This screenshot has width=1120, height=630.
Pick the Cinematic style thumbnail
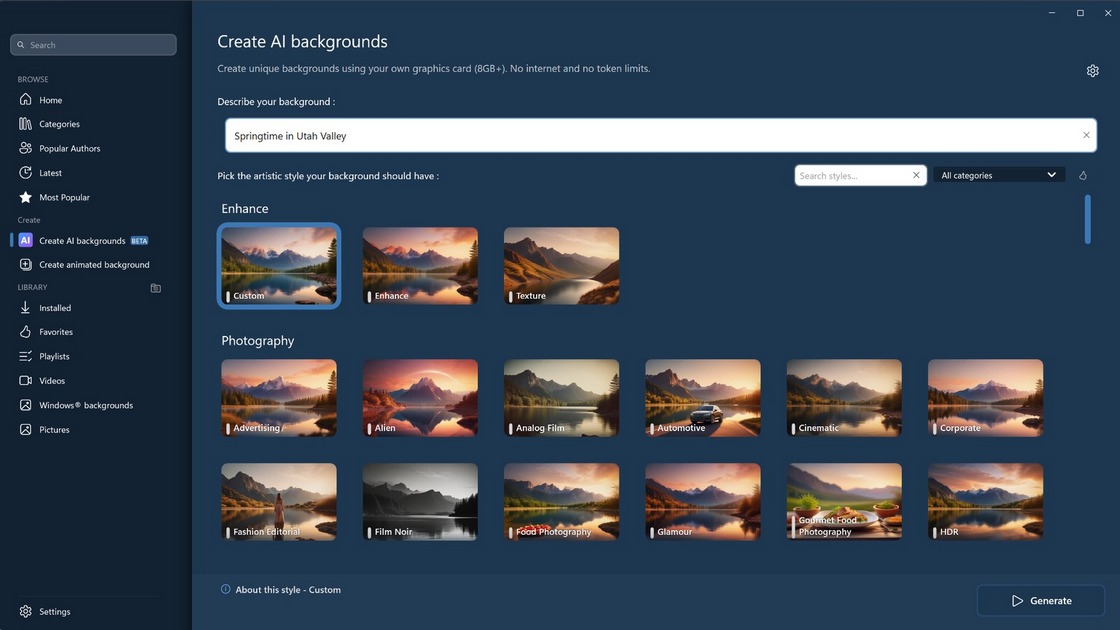pos(844,398)
